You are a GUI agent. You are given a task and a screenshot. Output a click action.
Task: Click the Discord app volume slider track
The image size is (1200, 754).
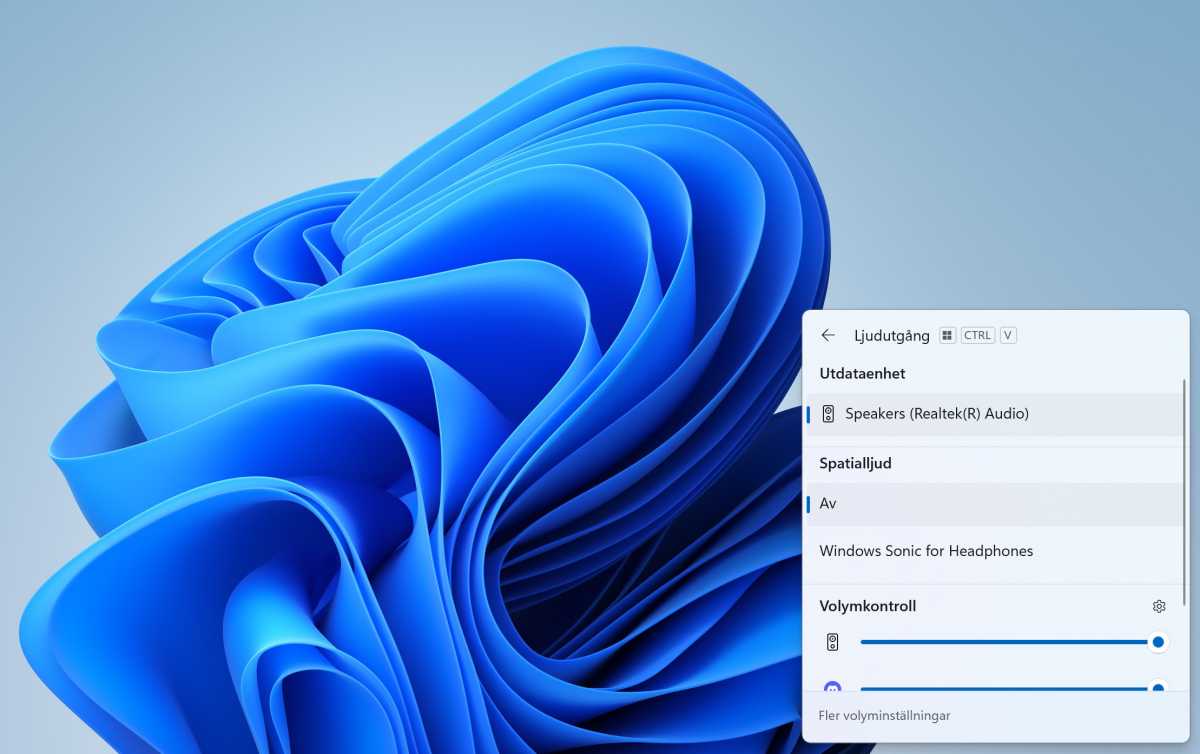tap(1005, 688)
